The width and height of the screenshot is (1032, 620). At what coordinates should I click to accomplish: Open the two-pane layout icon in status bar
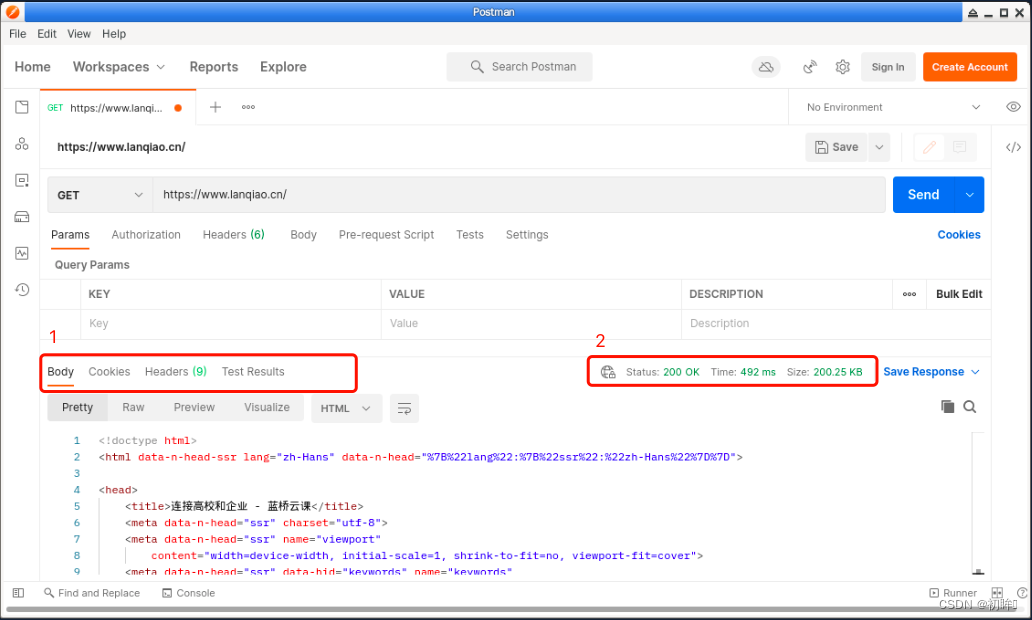(997, 593)
